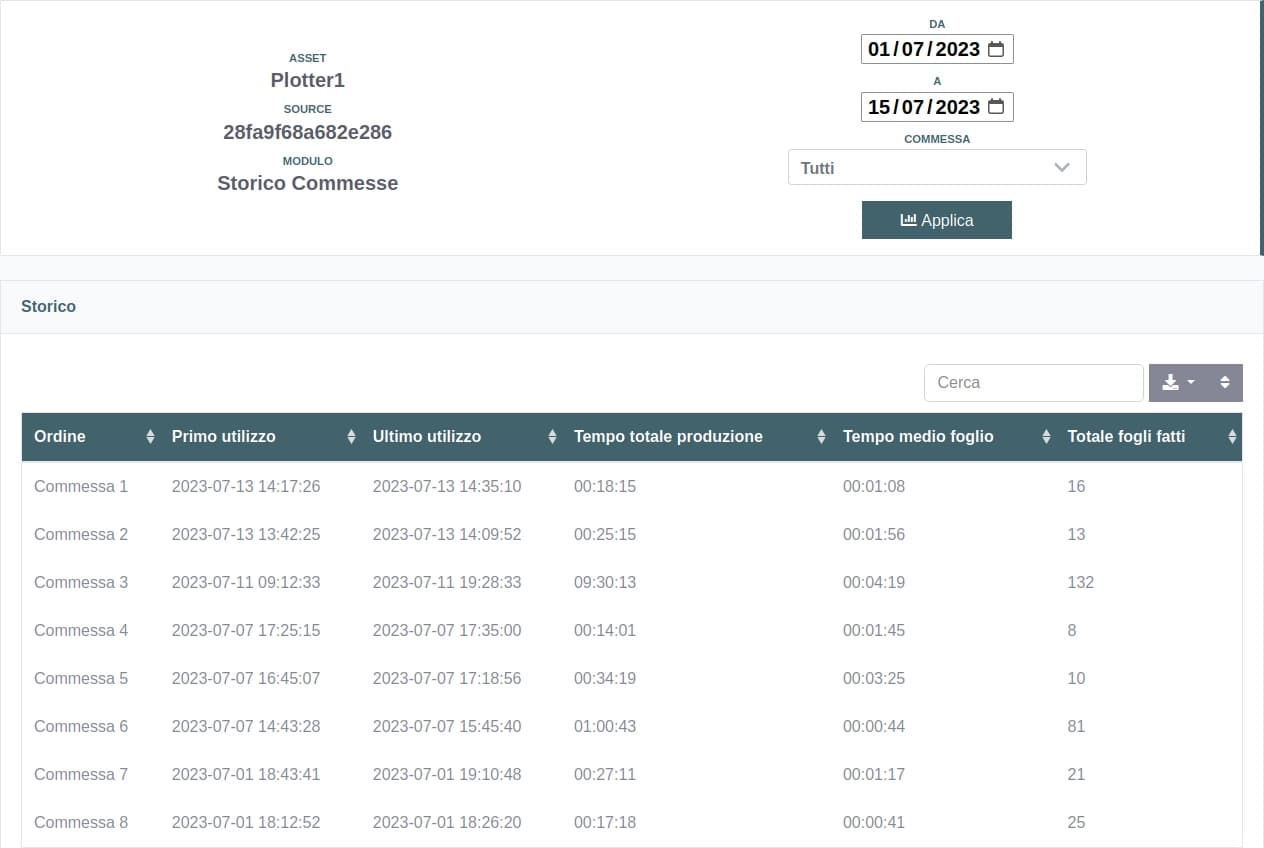Click last use time 2023-07-13 14:09:52
The height and width of the screenshot is (848, 1264).
tap(447, 534)
